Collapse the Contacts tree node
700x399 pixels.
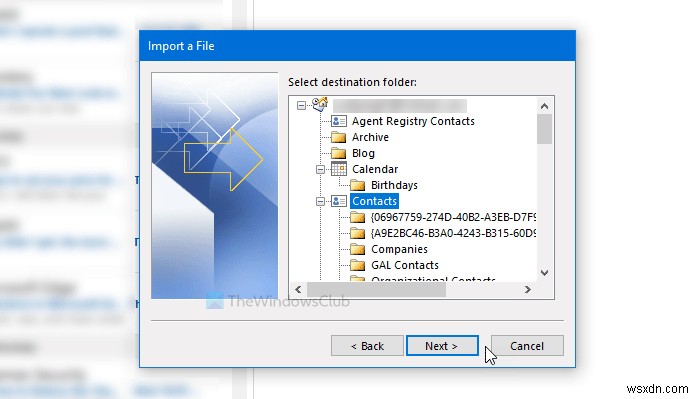pos(320,202)
